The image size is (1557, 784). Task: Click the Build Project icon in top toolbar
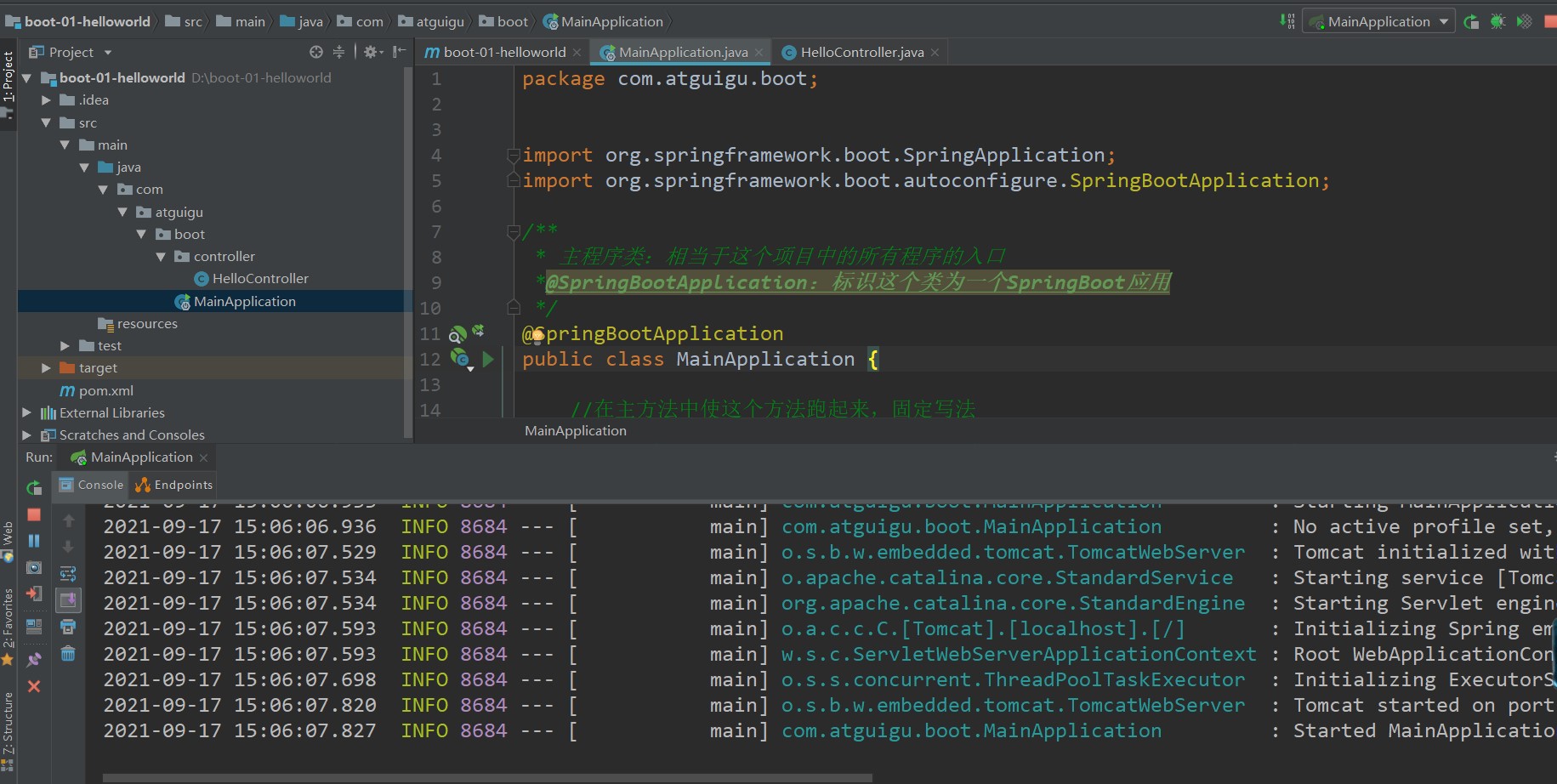[x=1287, y=21]
